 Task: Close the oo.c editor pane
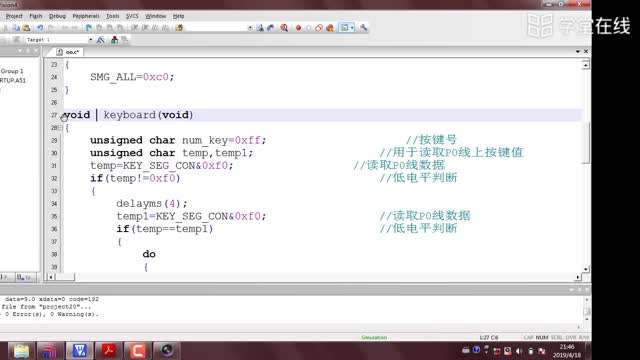tap(586, 51)
